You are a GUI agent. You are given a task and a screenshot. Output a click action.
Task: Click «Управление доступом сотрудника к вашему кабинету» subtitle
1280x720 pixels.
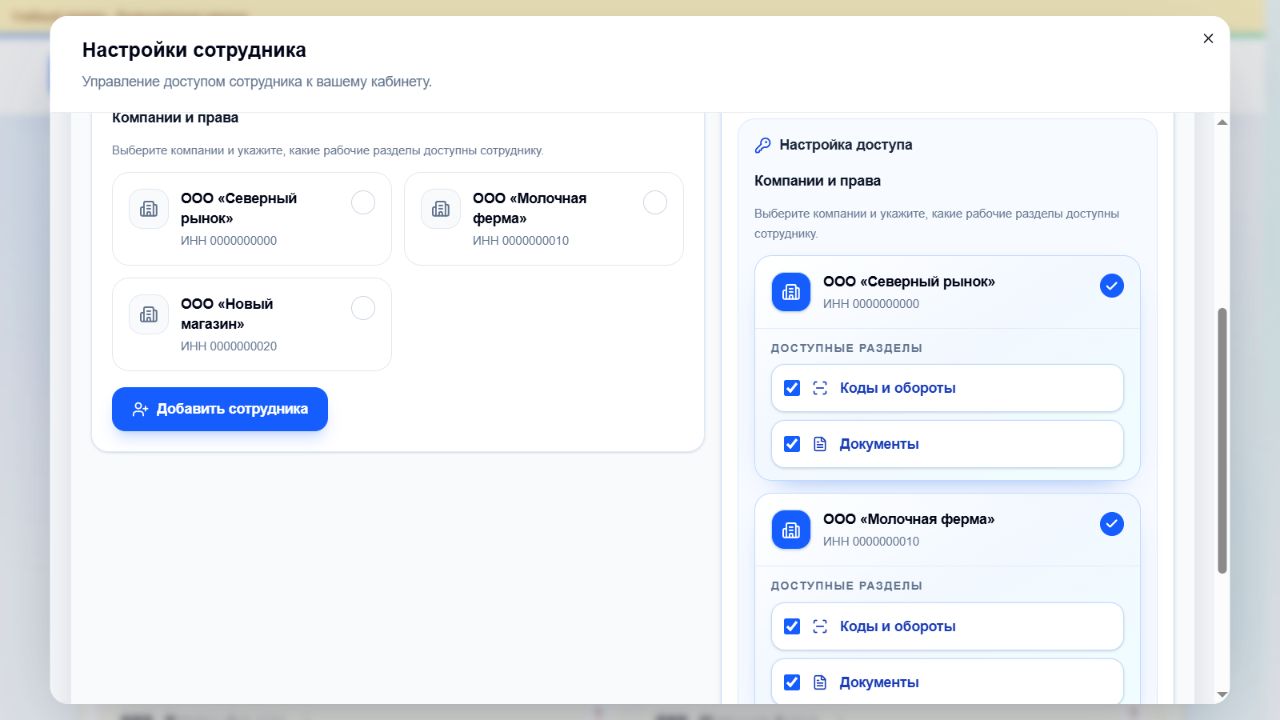(257, 82)
